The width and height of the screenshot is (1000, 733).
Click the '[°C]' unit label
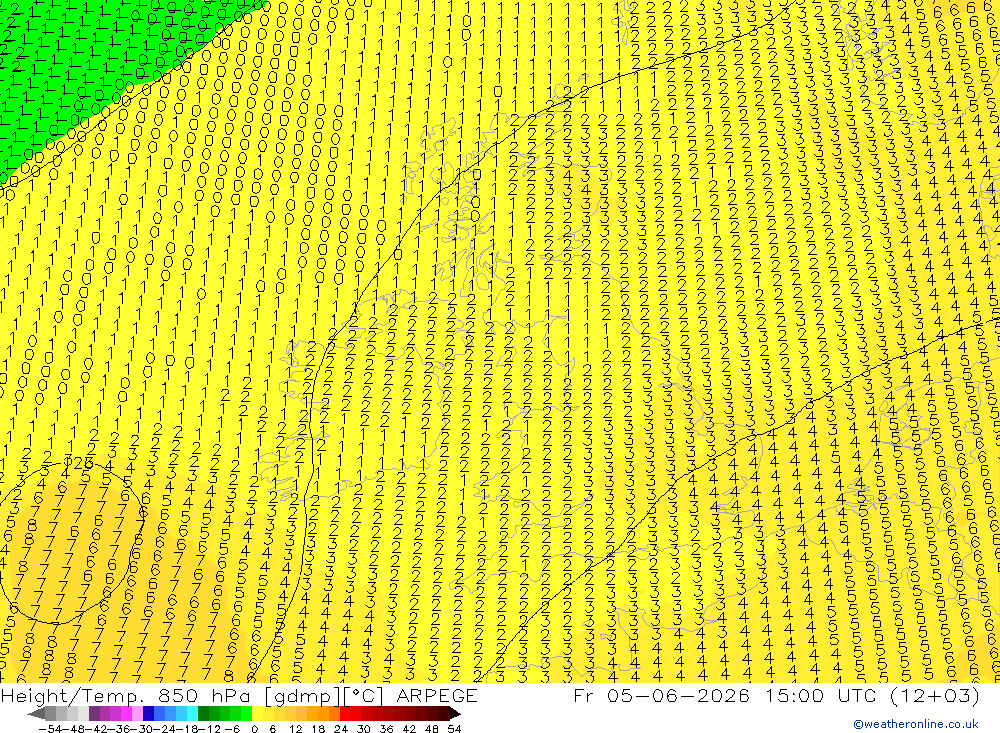[364, 696]
